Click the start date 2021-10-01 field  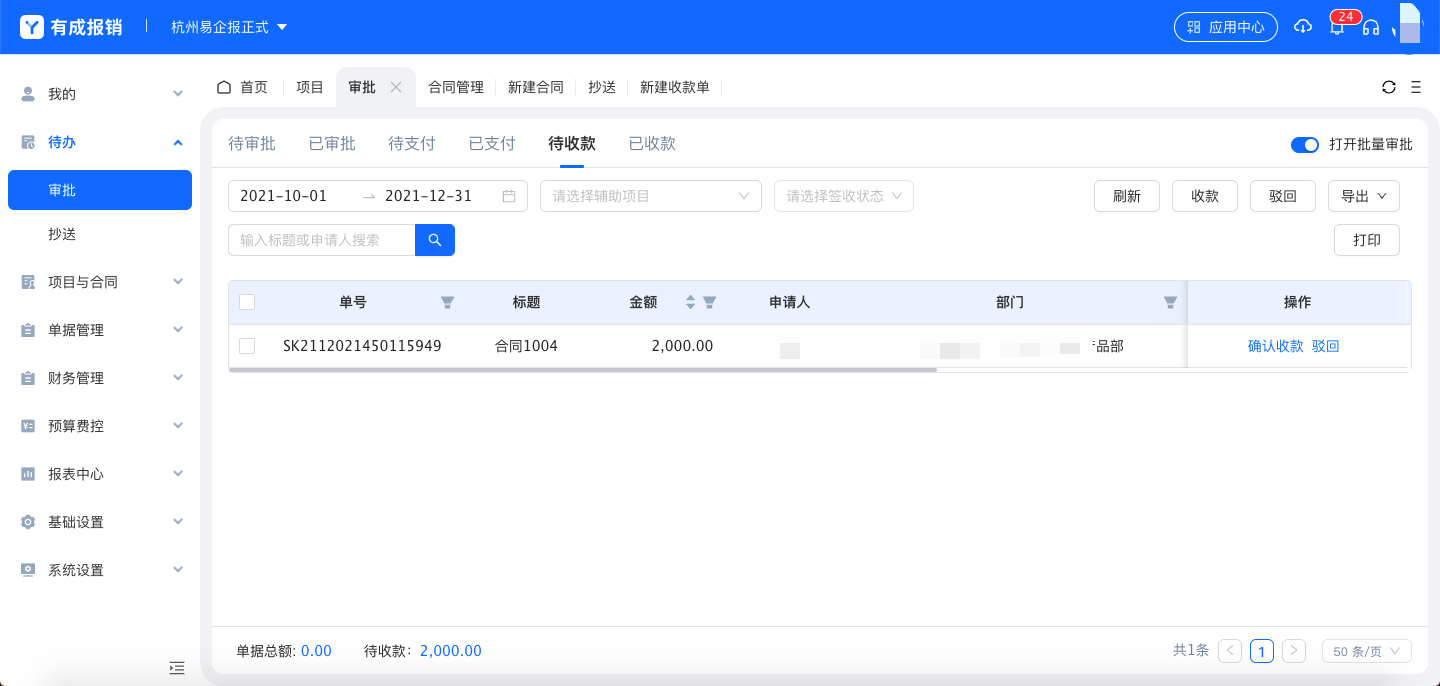285,196
